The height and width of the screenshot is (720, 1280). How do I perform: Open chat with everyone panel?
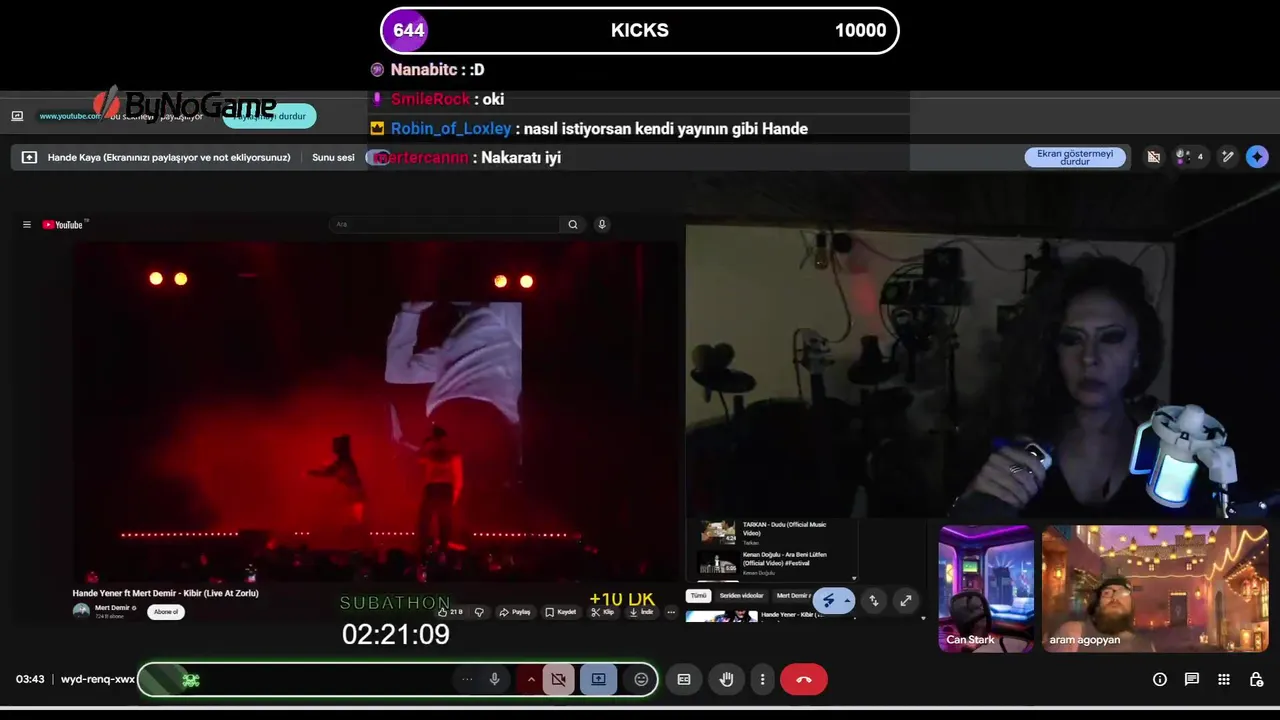tap(1192, 679)
